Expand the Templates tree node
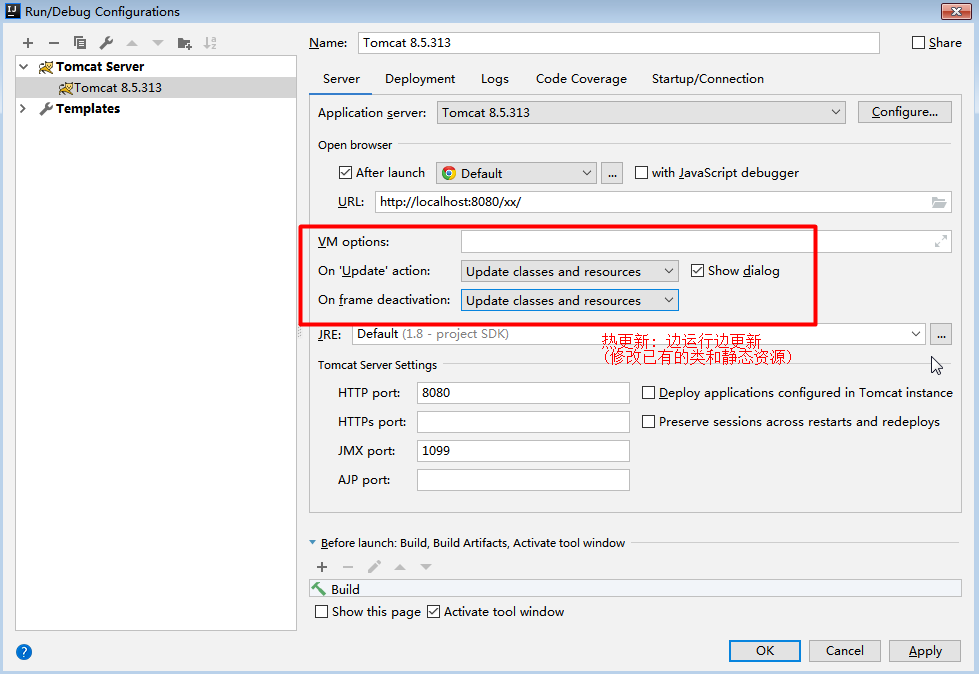The image size is (979, 674). click(23, 109)
